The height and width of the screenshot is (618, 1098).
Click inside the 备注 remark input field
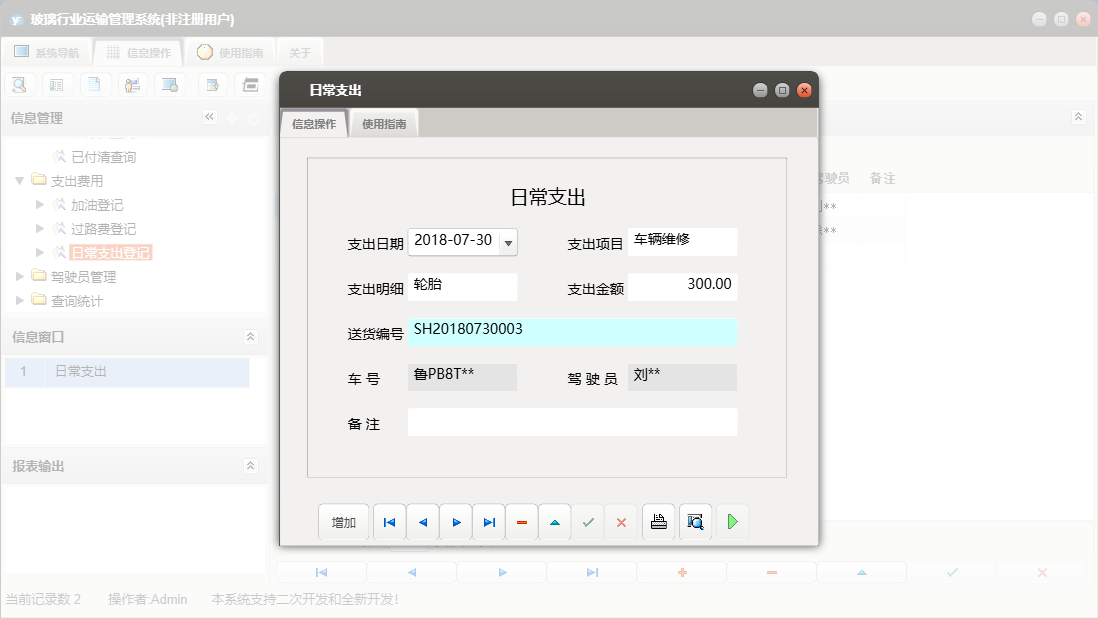click(x=570, y=422)
